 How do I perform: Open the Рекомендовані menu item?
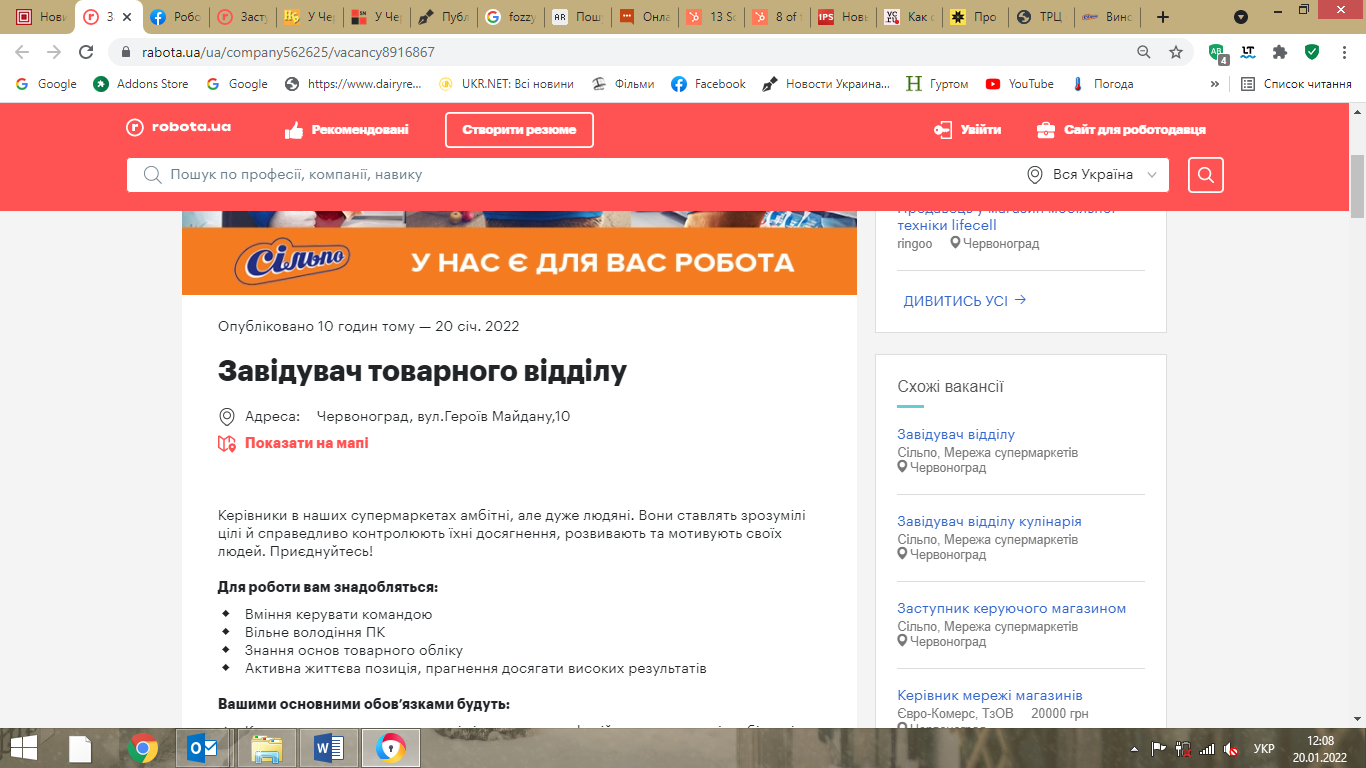tap(347, 130)
